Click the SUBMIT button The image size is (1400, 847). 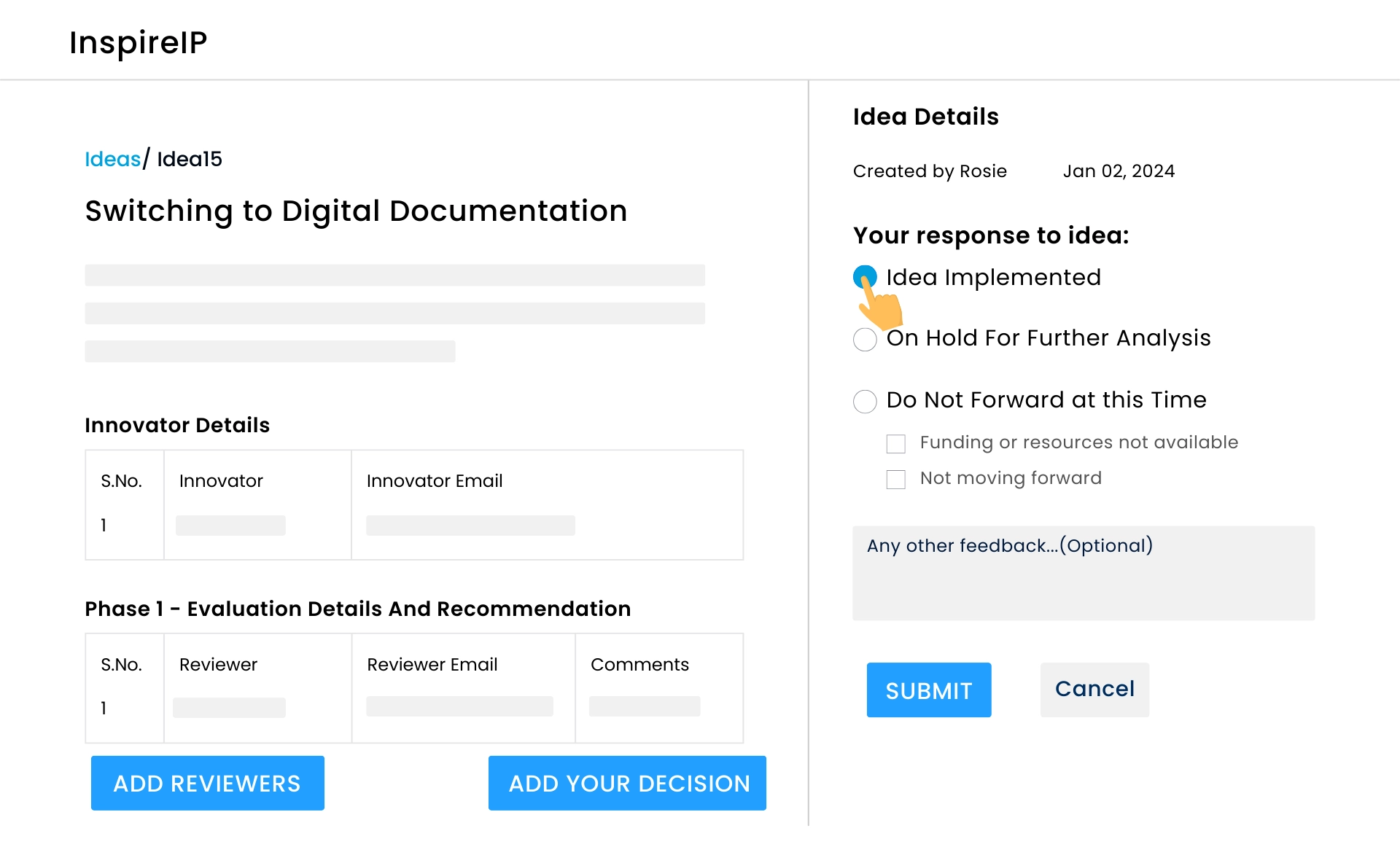pos(928,690)
